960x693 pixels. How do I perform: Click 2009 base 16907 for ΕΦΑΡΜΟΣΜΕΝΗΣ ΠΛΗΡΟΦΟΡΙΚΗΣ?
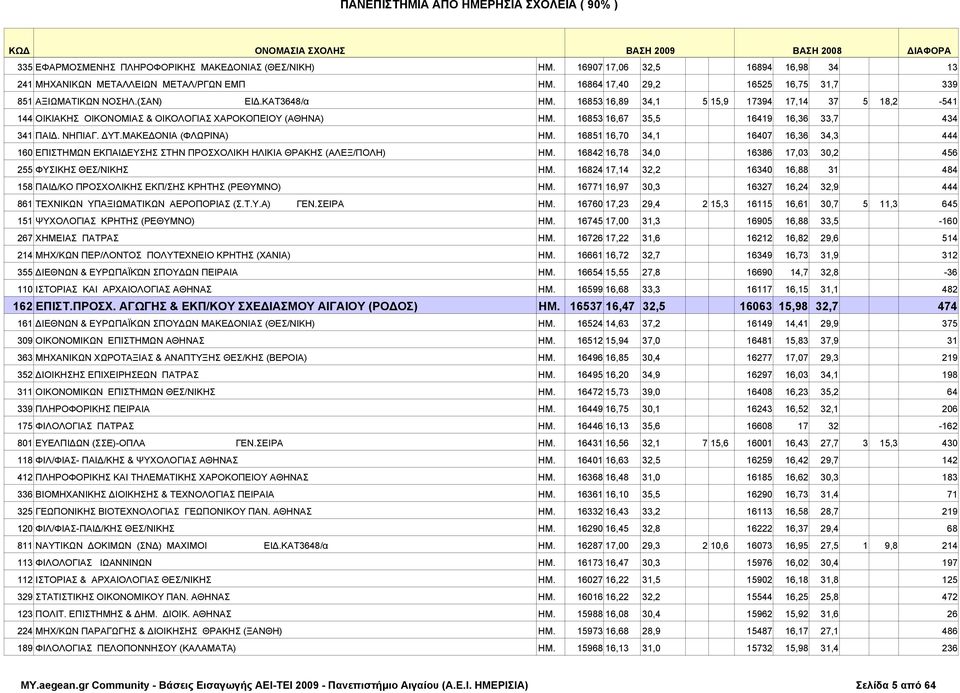590,67
